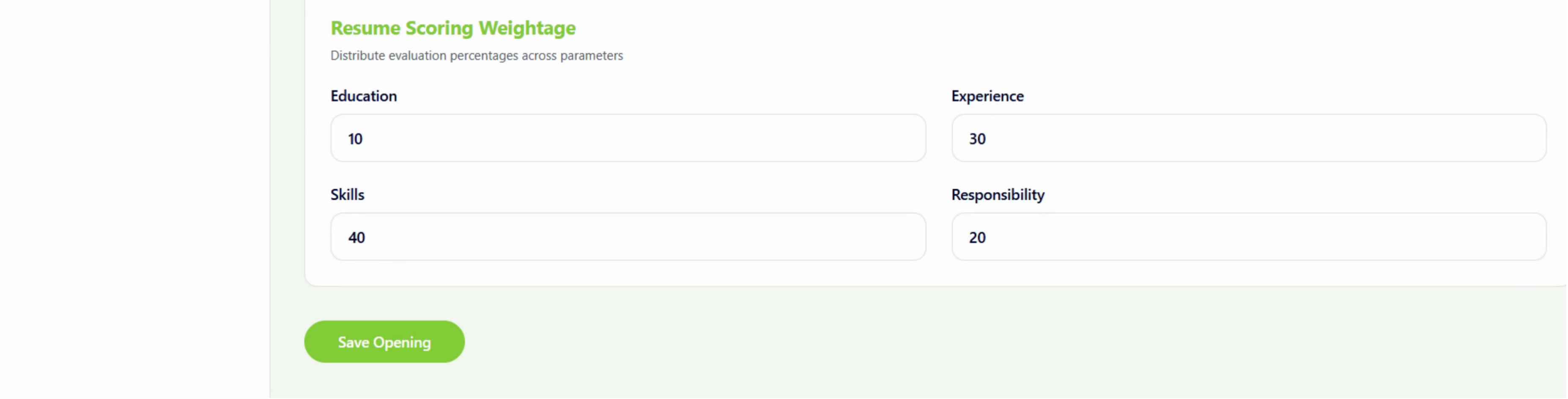Screen dimensions: 1568x399
Task: Click the Skills field label
Action: (x=347, y=194)
